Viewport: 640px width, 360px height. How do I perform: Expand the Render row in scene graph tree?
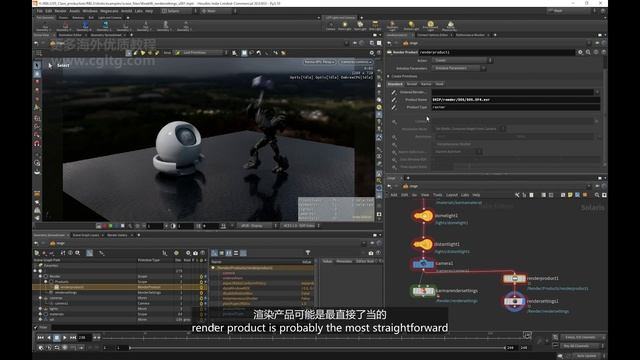(x=40, y=276)
